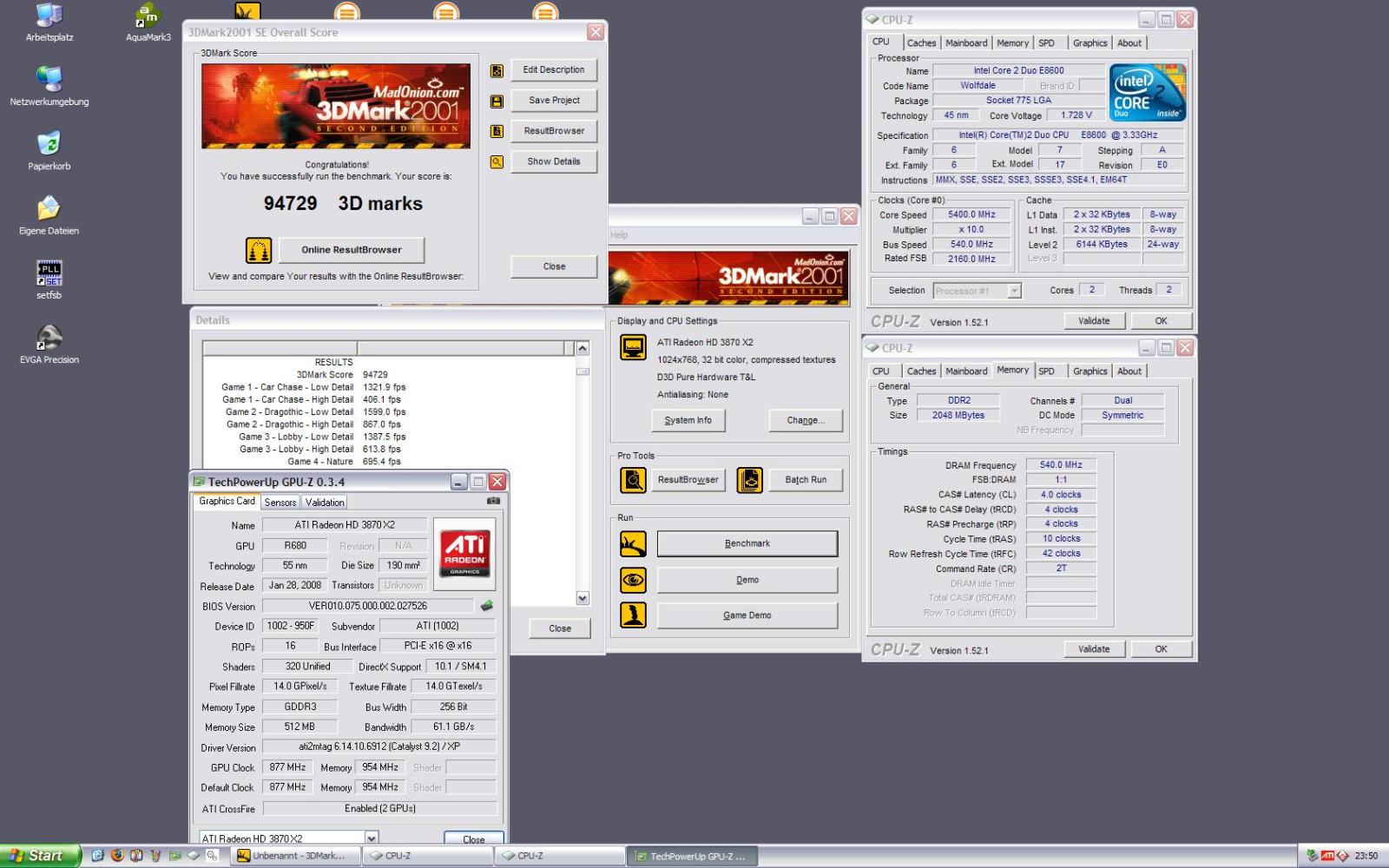Image resolution: width=1389 pixels, height=868 pixels.
Task: Click the Details list scroll down arrow
Action: coord(583,598)
